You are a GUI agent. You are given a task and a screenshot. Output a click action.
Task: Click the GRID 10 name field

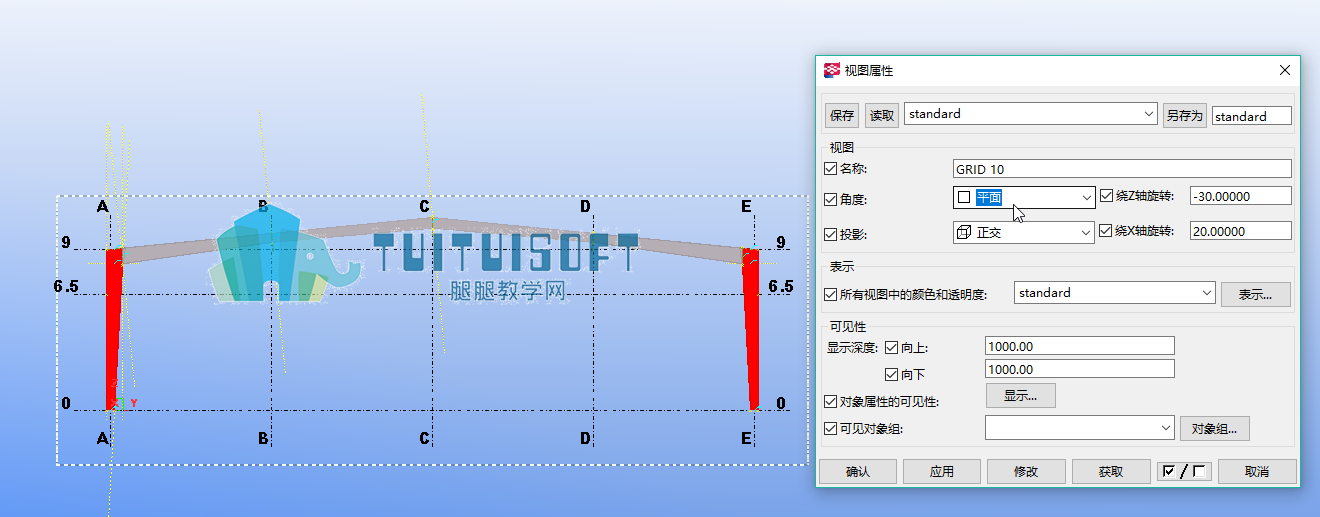pyautogui.click(x=1122, y=169)
